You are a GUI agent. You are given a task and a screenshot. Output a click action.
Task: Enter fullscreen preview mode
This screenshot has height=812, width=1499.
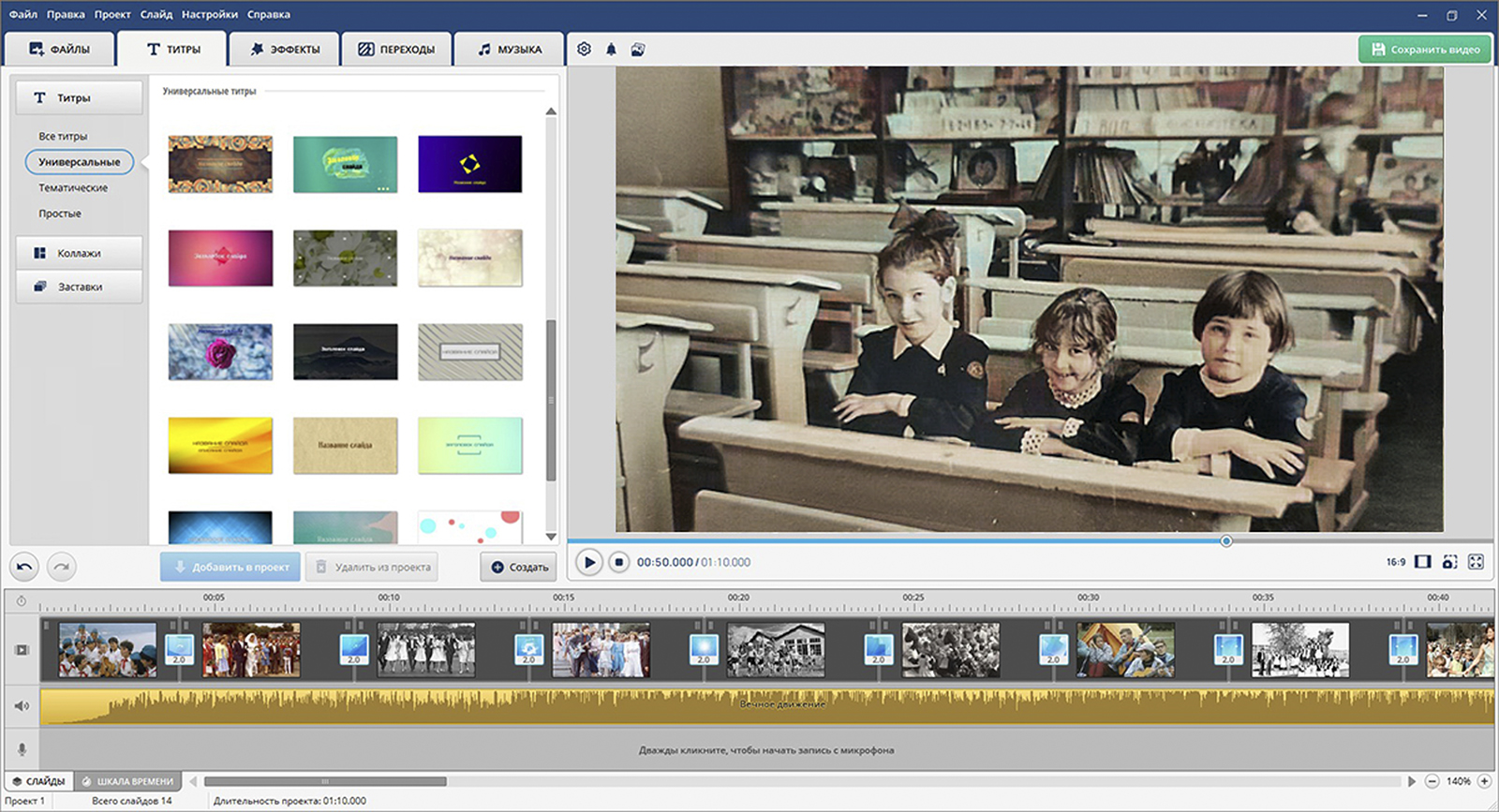[x=1476, y=562]
